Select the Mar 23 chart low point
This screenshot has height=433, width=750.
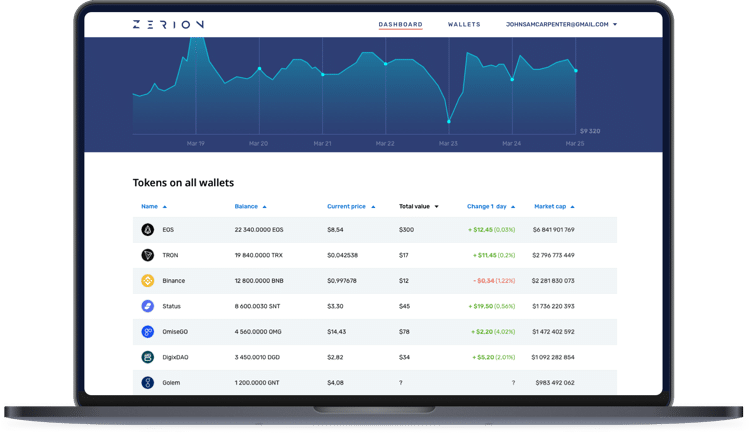click(449, 122)
